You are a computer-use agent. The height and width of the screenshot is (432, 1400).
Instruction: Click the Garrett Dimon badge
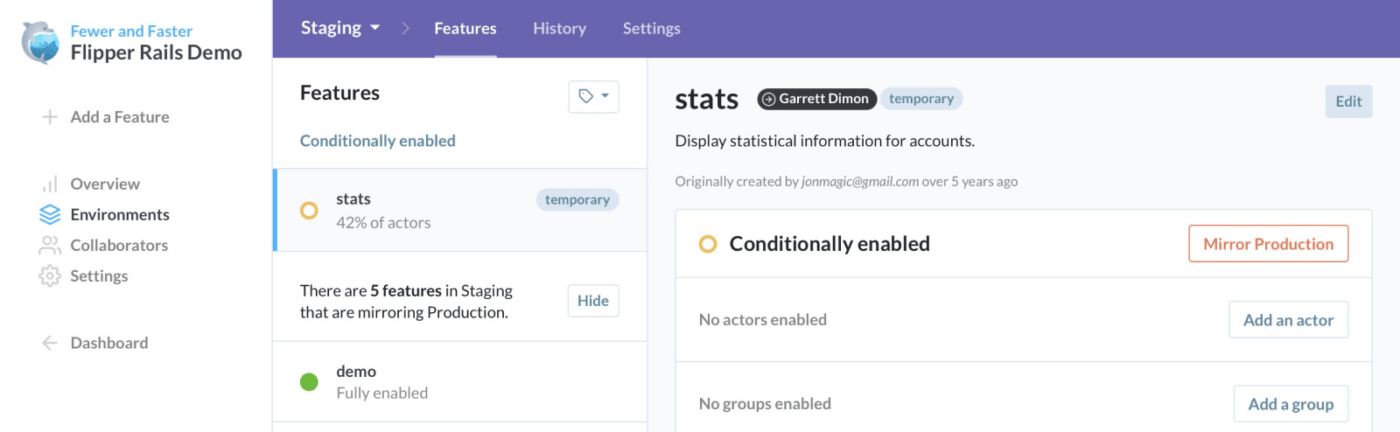[x=817, y=99]
